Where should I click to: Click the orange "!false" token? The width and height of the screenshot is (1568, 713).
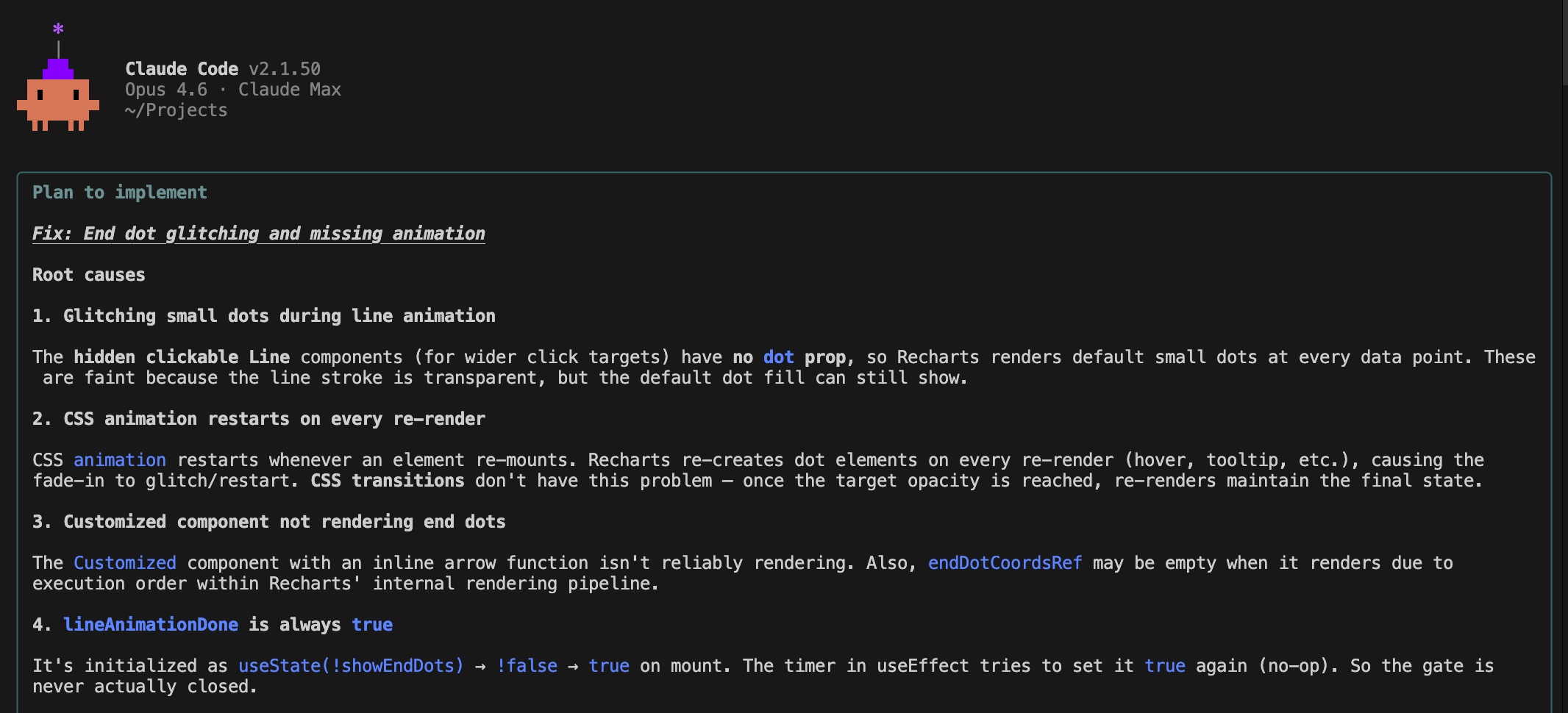(x=527, y=665)
